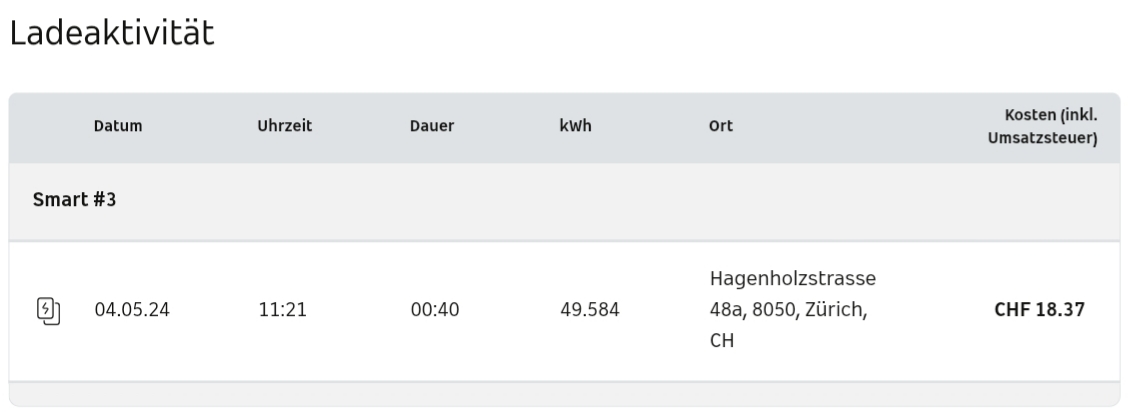Click the CHF 18.37 cost amount
1130x416 pixels.
pos(1039,310)
